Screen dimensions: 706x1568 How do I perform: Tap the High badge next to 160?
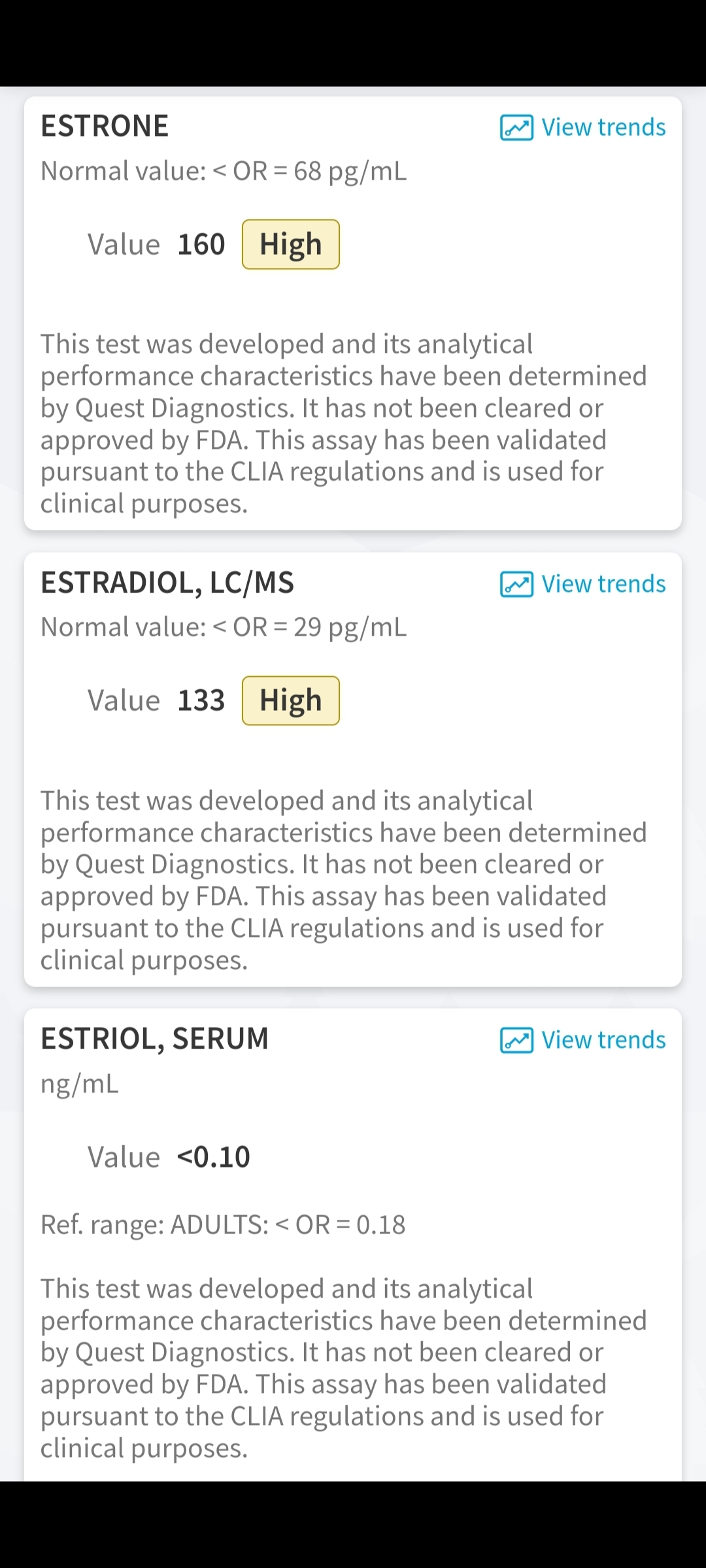click(x=291, y=244)
